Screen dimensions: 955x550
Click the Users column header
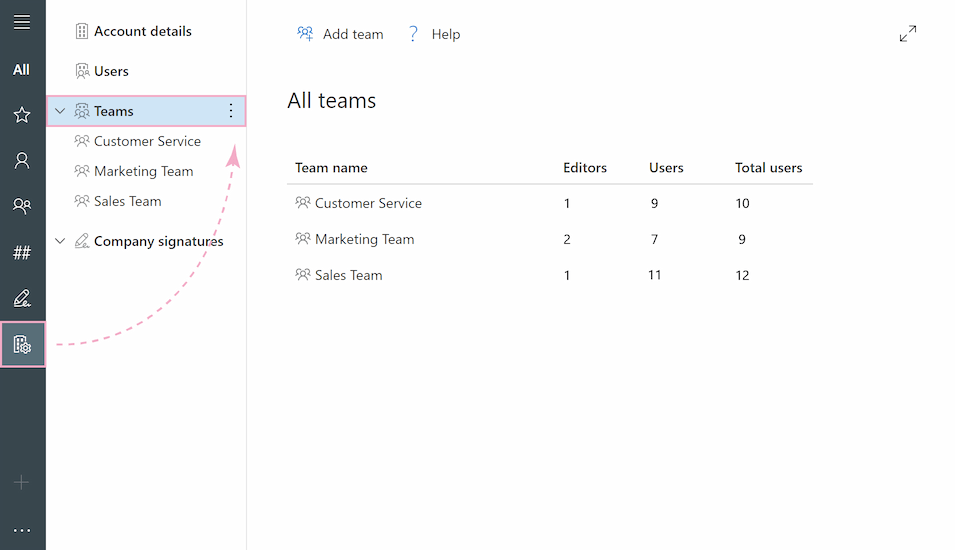tap(666, 167)
